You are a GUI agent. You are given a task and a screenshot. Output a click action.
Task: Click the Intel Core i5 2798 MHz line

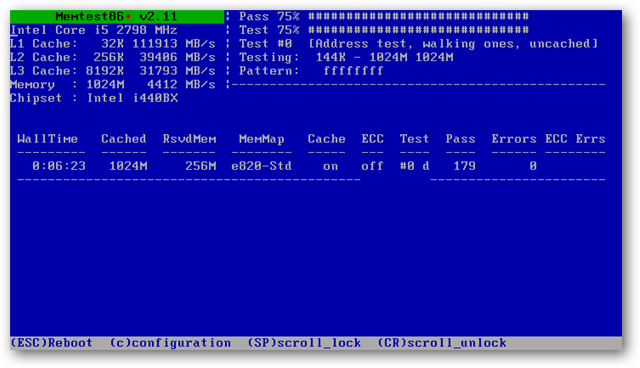click(x=94, y=30)
